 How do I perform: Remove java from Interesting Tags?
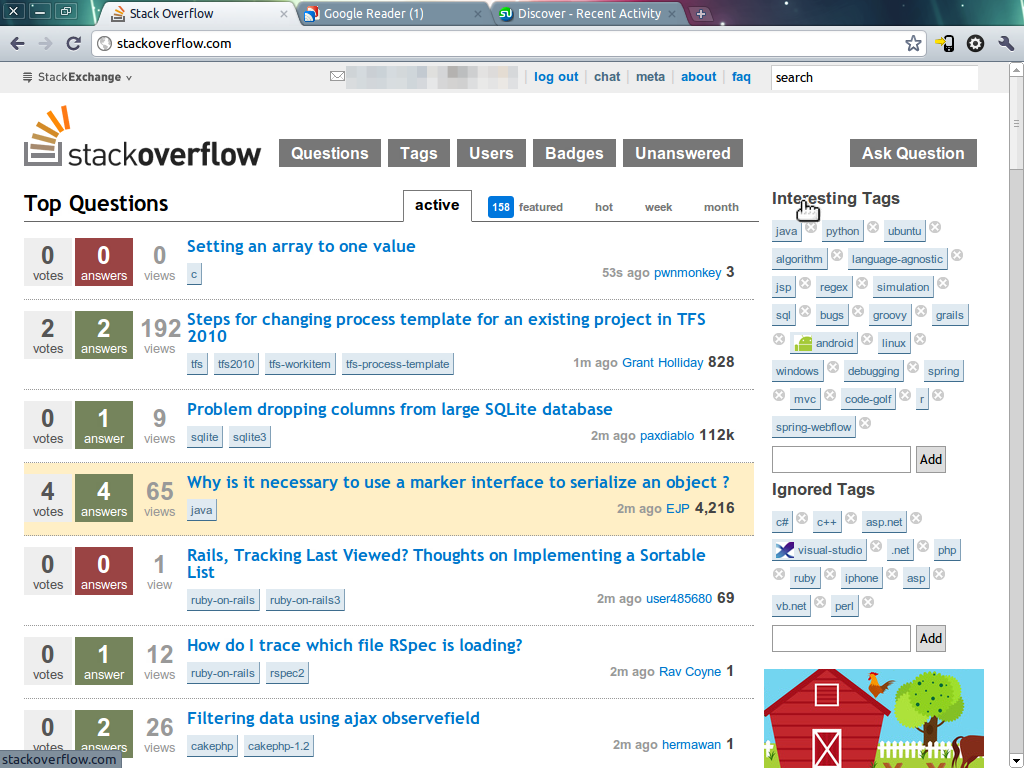point(810,227)
